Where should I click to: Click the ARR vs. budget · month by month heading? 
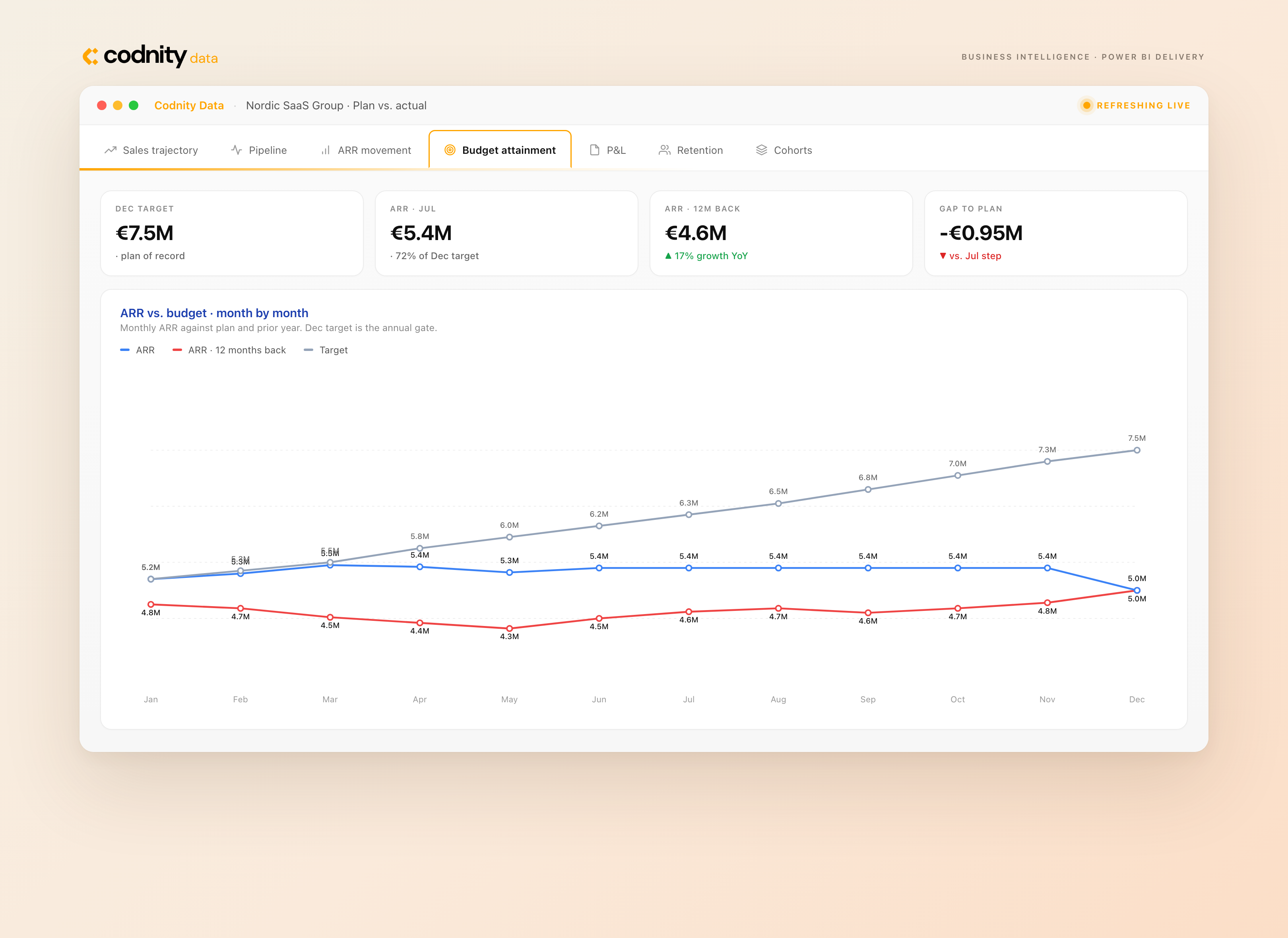(214, 314)
